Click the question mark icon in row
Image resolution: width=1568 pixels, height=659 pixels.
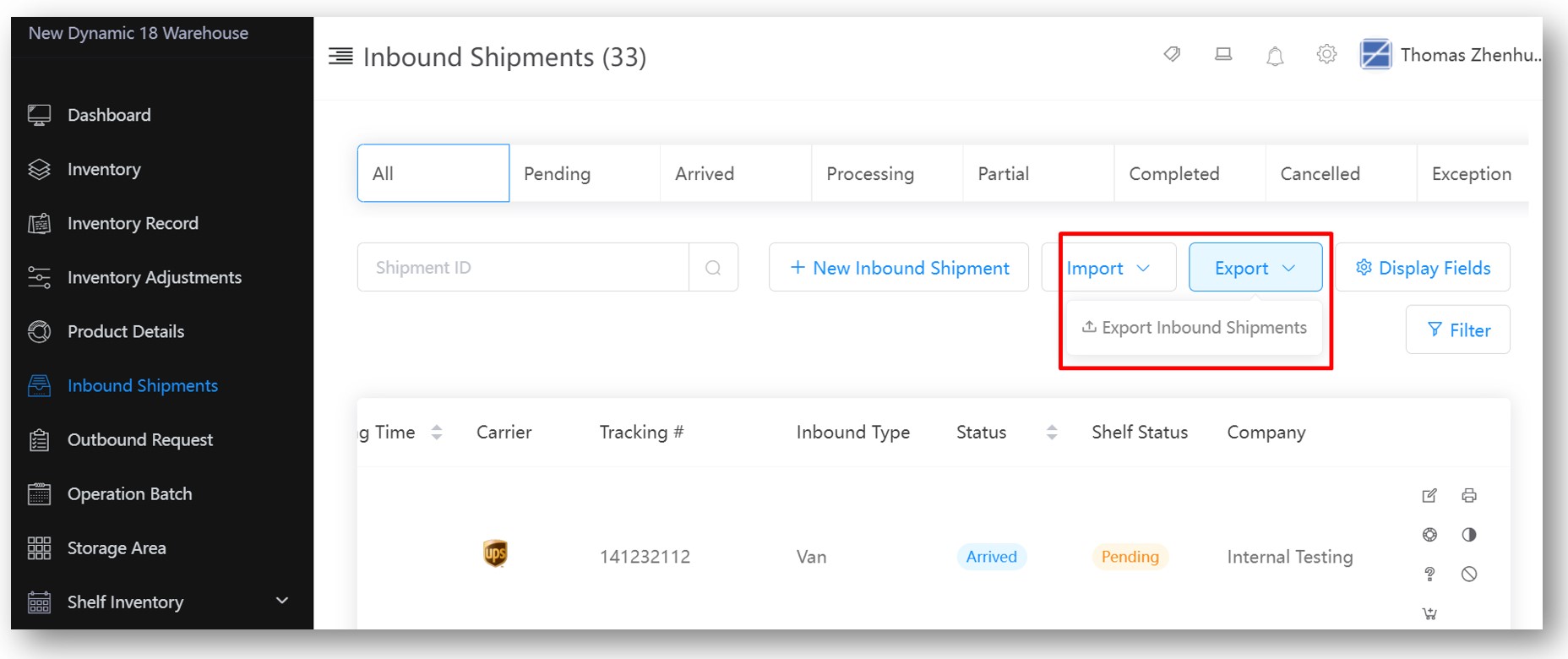coord(1429,575)
